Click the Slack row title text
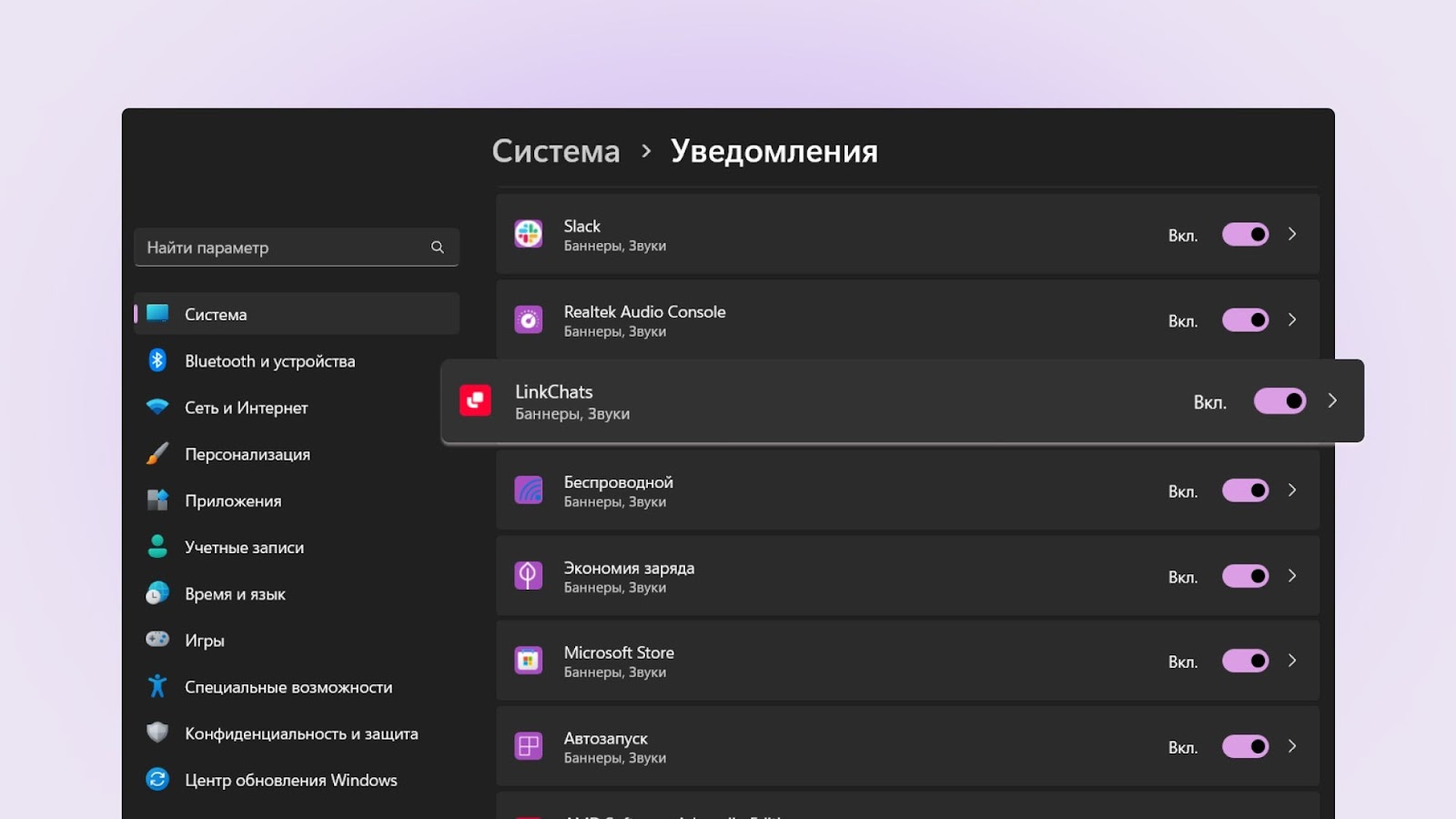The width and height of the screenshot is (1456, 819). [581, 226]
